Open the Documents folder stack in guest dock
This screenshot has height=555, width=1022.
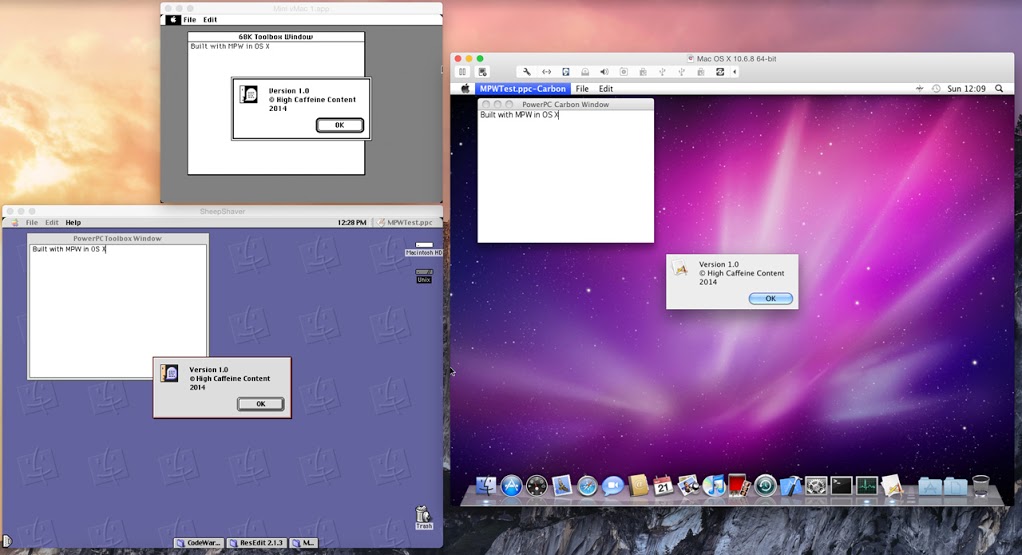tap(956, 486)
